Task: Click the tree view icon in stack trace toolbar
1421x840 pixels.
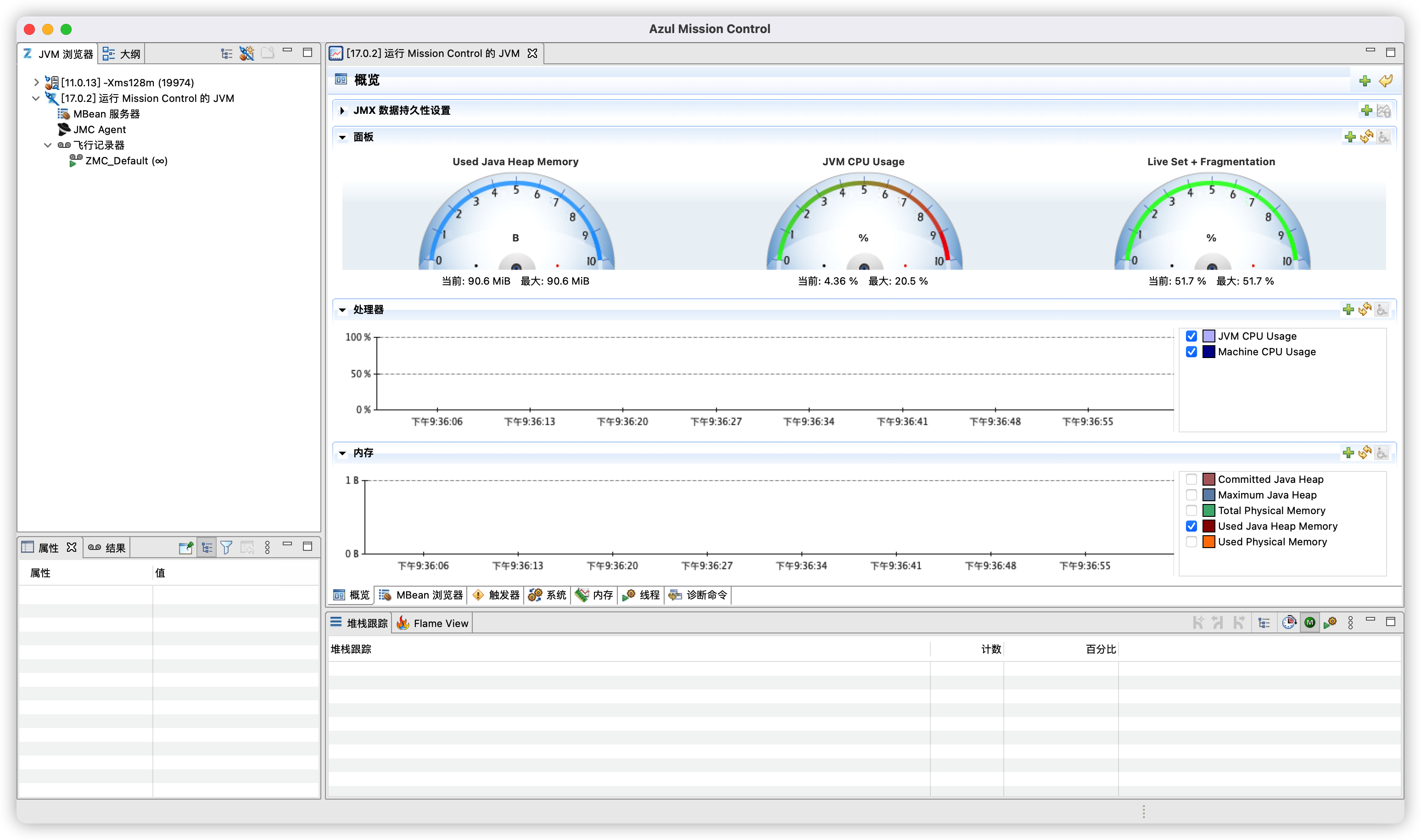Action: point(1264,622)
